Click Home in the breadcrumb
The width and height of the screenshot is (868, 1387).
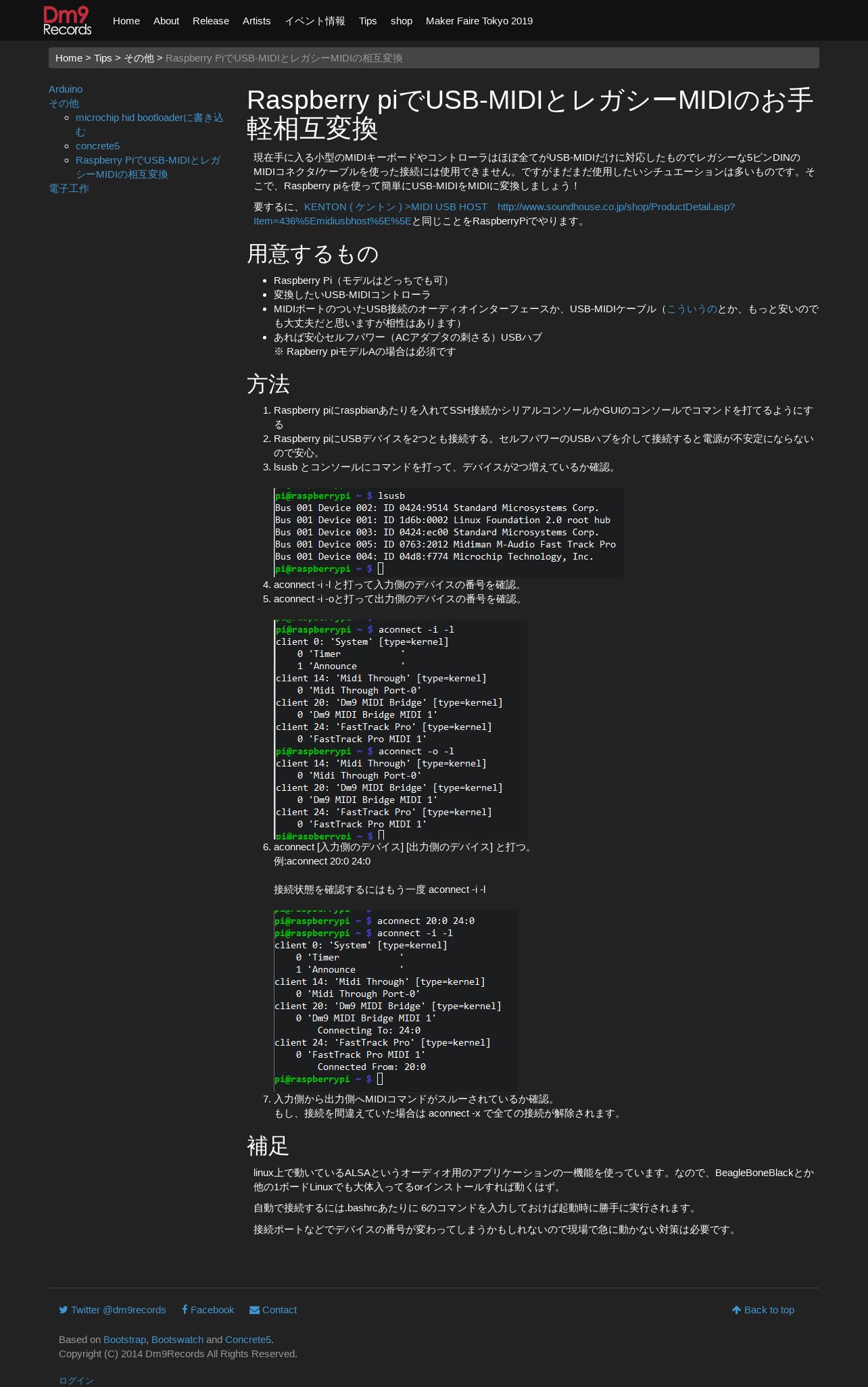tap(69, 58)
